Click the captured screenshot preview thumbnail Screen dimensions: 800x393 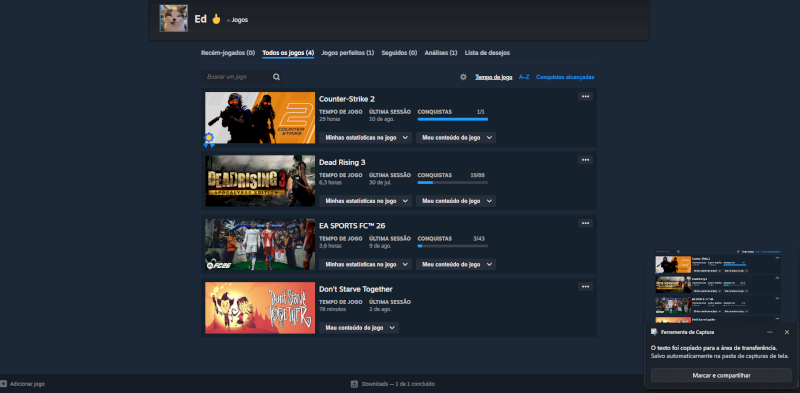[x=718, y=285]
